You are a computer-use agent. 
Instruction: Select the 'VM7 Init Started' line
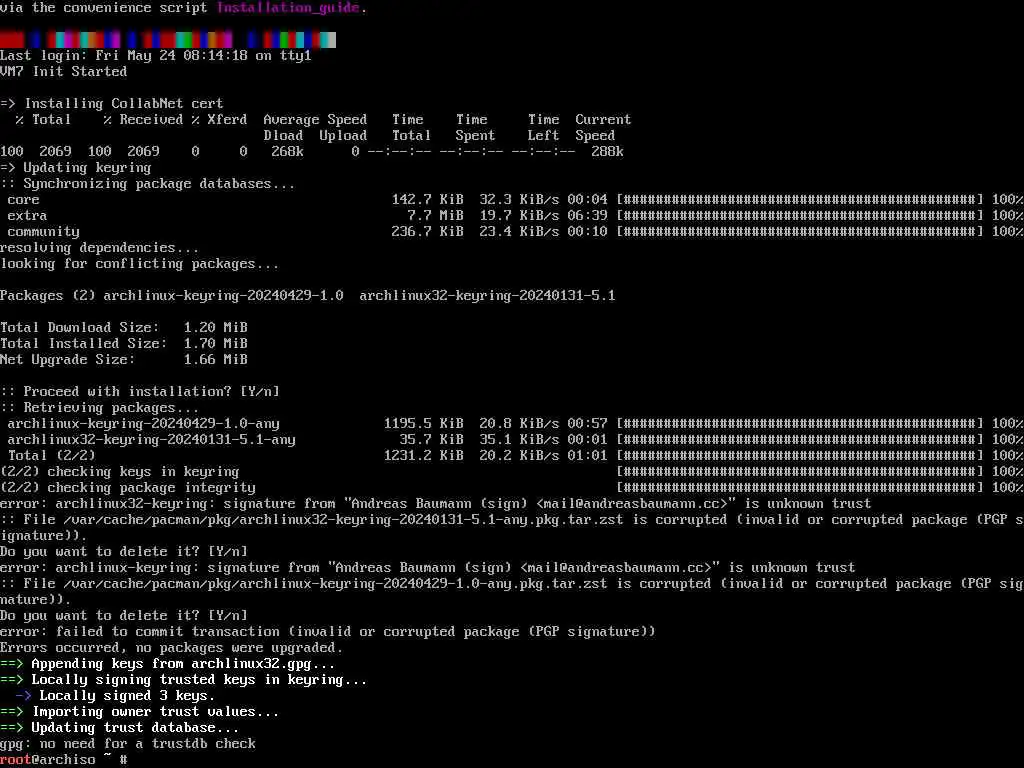(63, 72)
